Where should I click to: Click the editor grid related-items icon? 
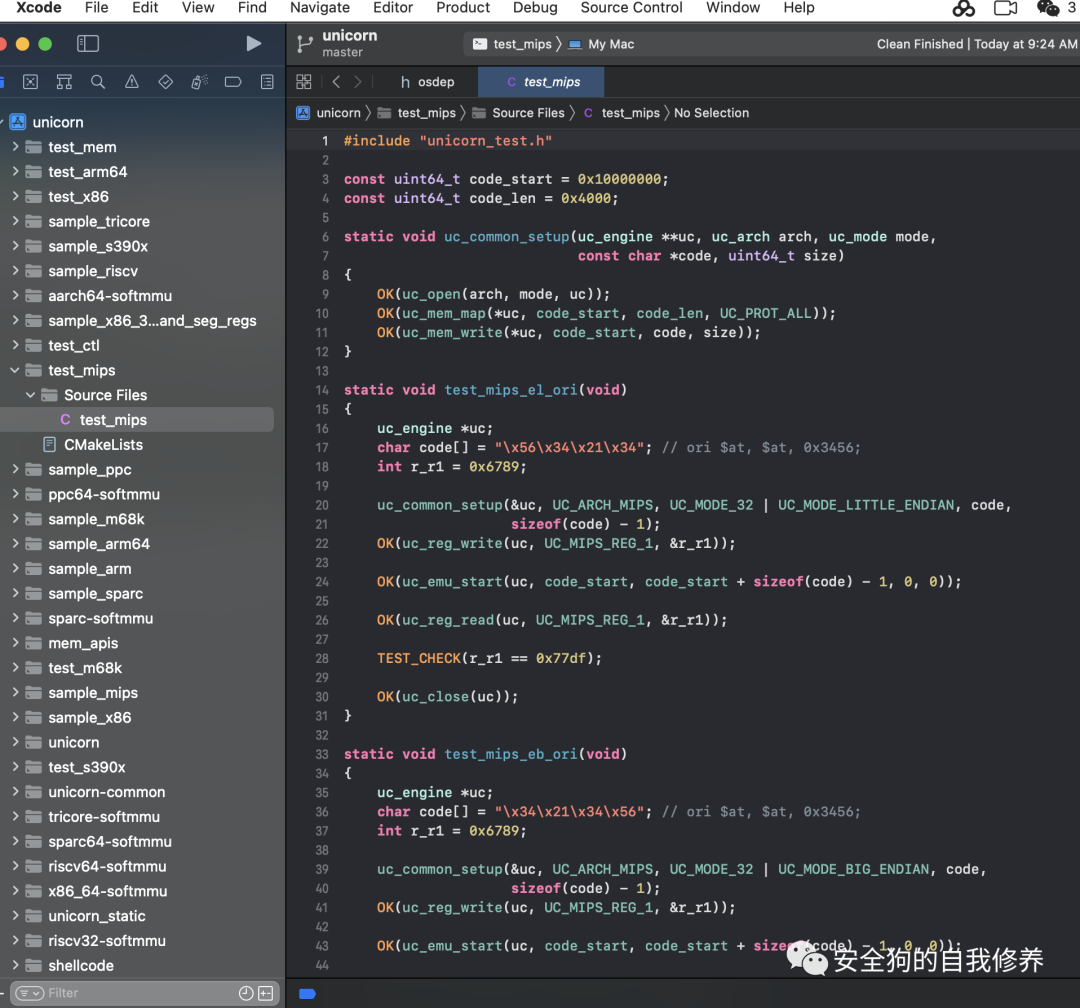304,82
